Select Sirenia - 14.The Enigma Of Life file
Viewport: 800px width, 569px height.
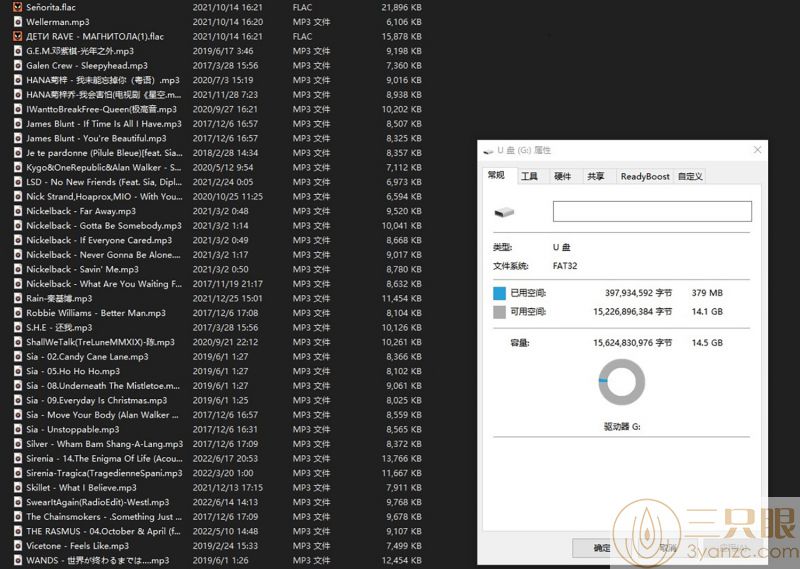[x=104, y=458]
